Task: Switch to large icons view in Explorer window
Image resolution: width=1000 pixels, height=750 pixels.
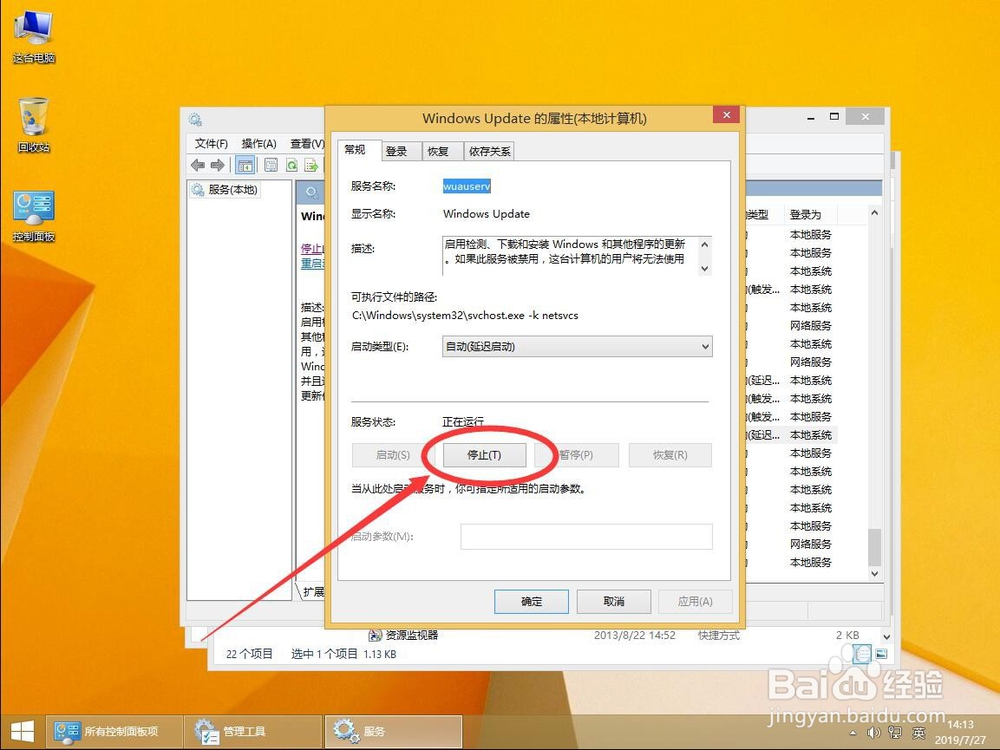Action: (881, 654)
